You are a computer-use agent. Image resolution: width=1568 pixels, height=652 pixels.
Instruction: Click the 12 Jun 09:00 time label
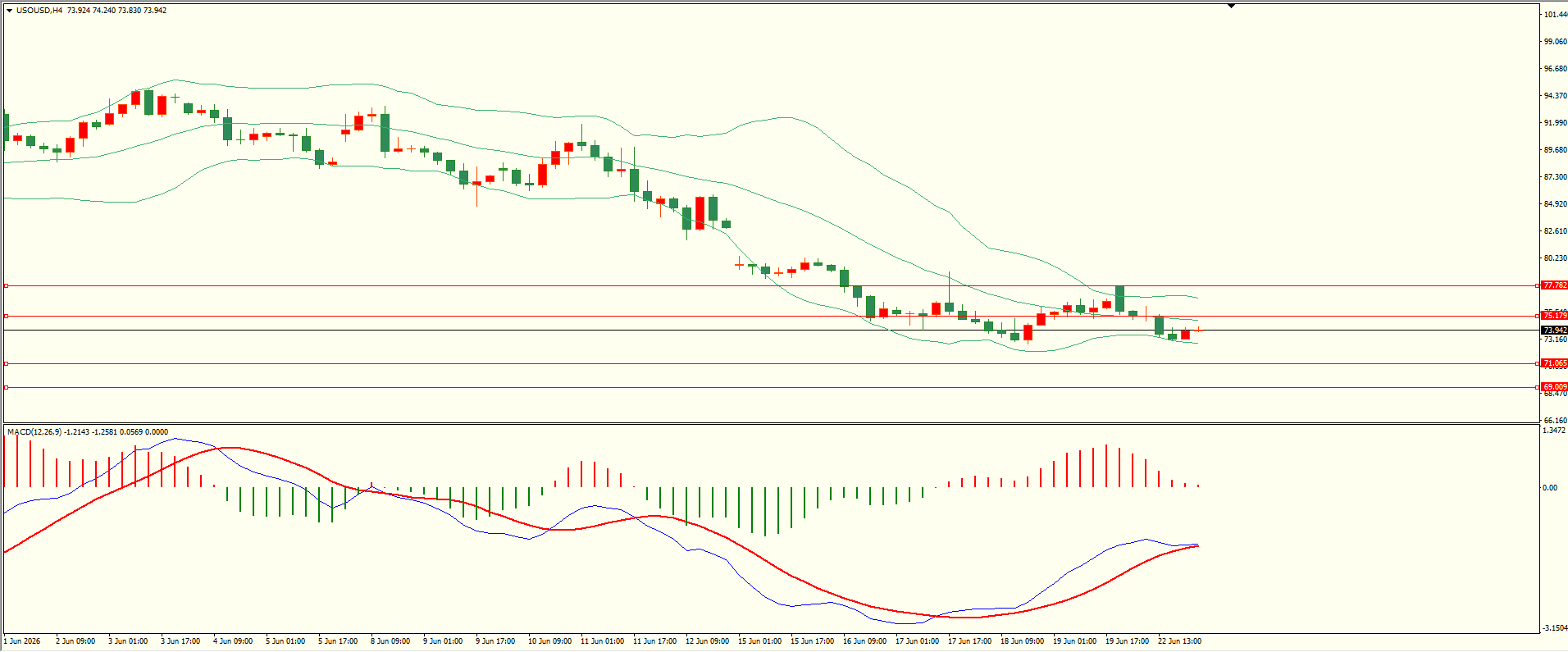[x=707, y=641]
